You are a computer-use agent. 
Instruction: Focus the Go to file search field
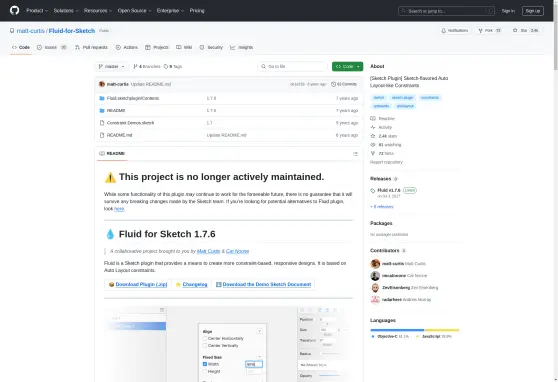click(292, 67)
